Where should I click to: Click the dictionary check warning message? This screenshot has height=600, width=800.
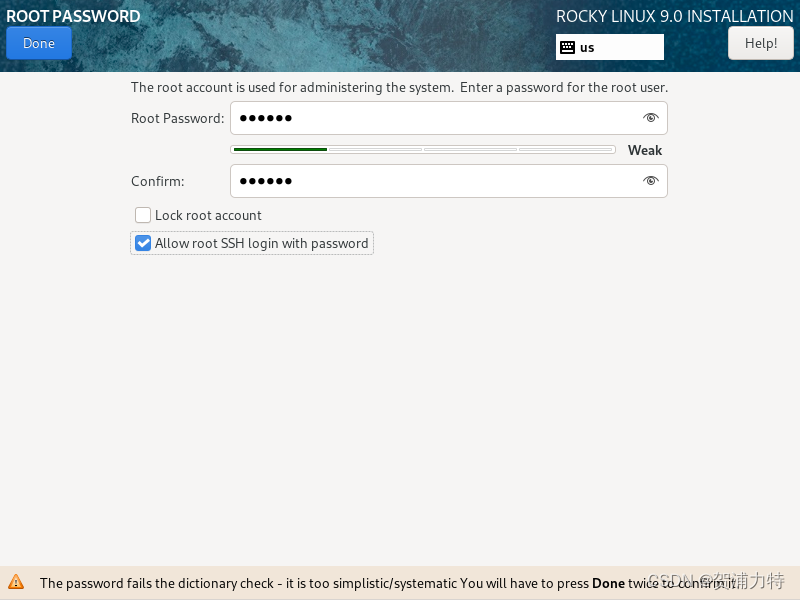tap(388, 583)
